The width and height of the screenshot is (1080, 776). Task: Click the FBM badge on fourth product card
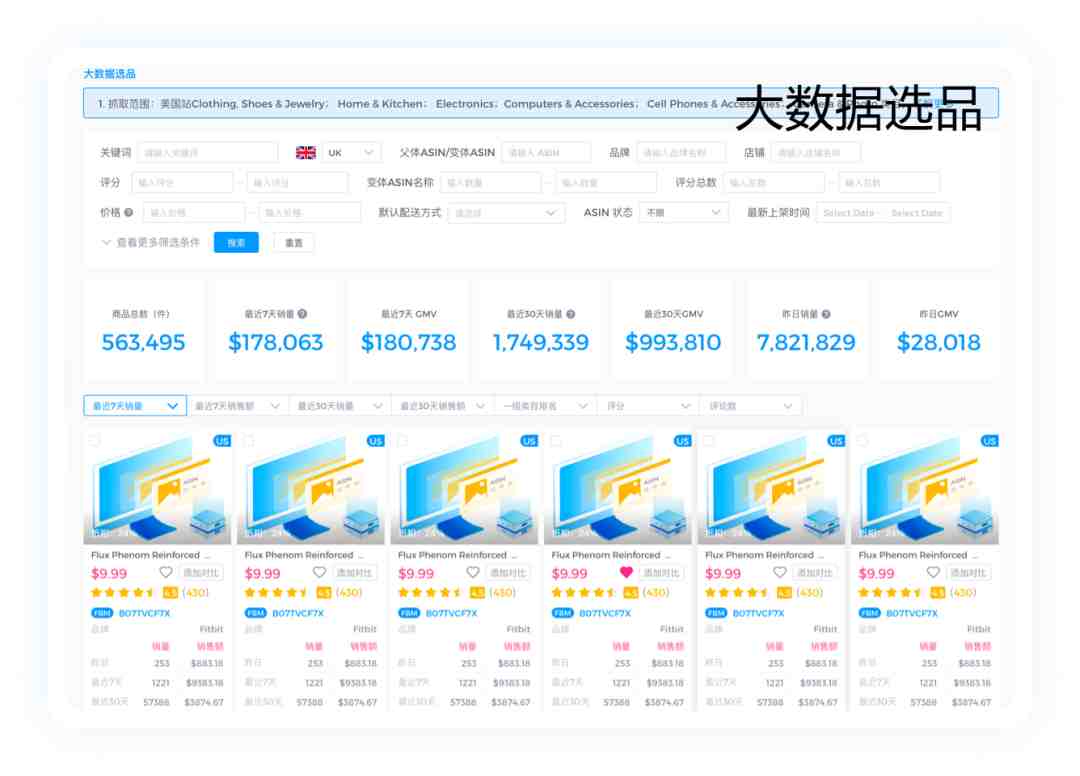pos(563,613)
